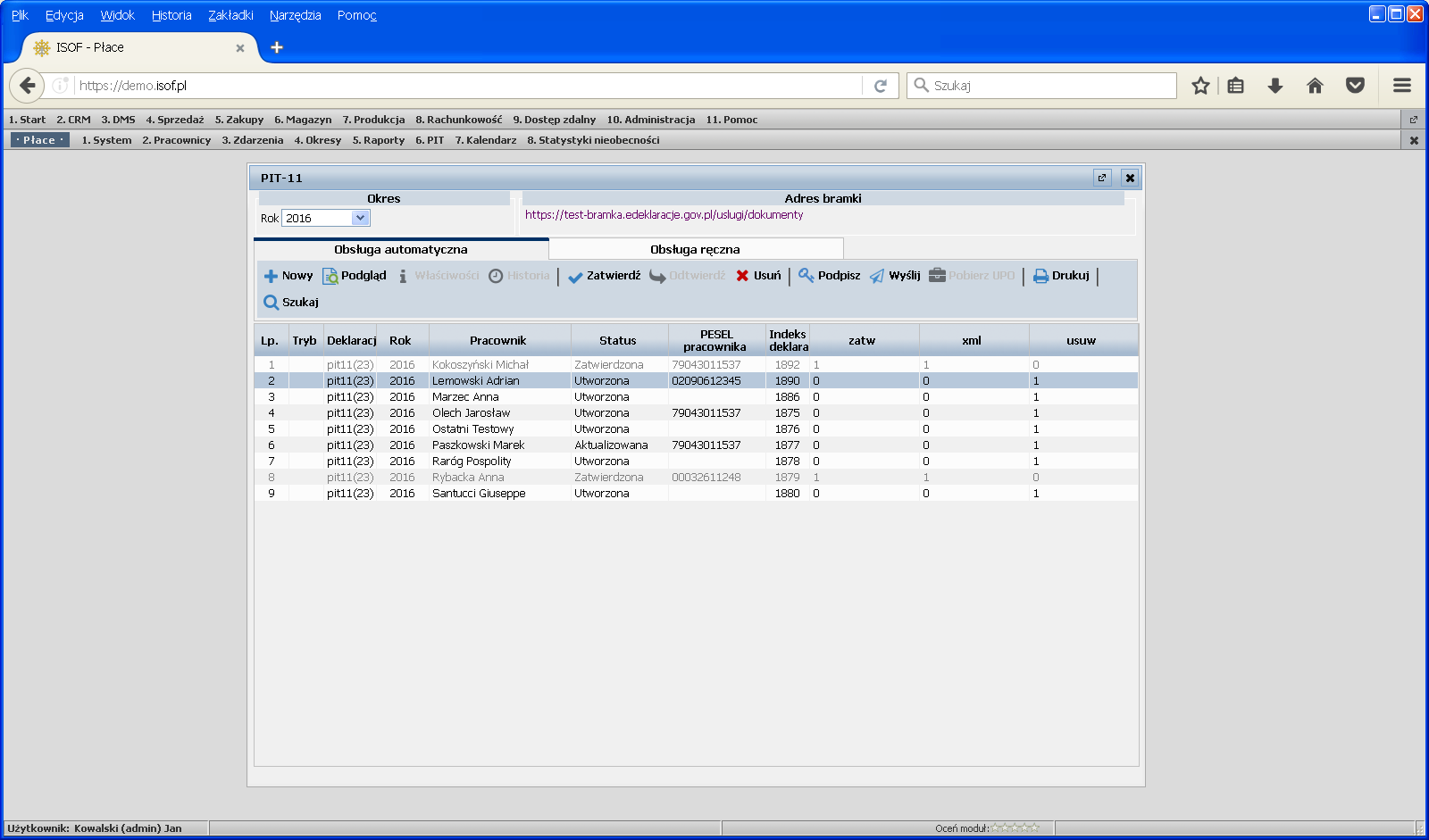The height and width of the screenshot is (840, 1429).
Task: Sort by Status column header
Action: point(619,341)
